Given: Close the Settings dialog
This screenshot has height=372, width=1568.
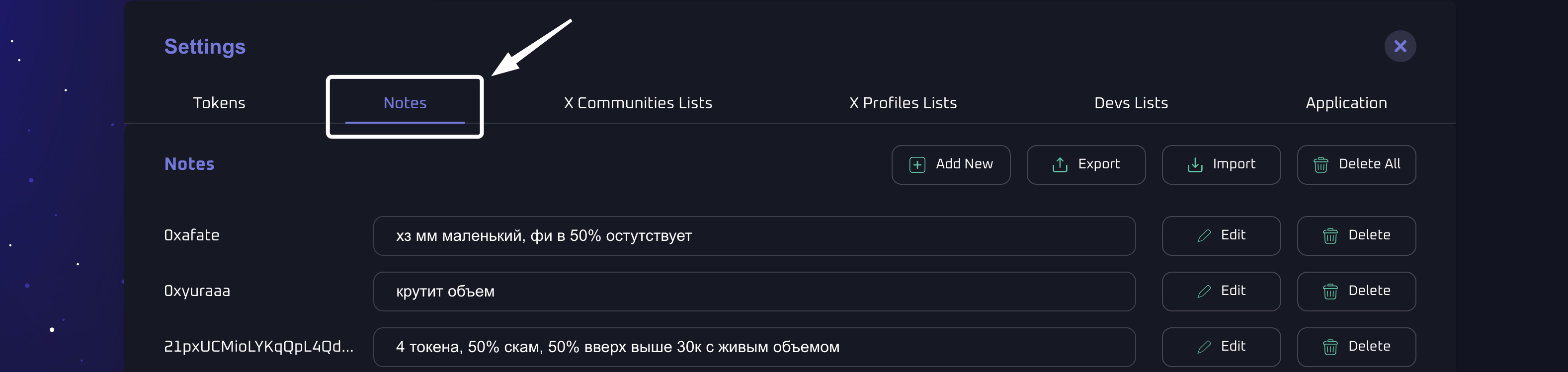Looking at the screenshot, I should 1400,46.
